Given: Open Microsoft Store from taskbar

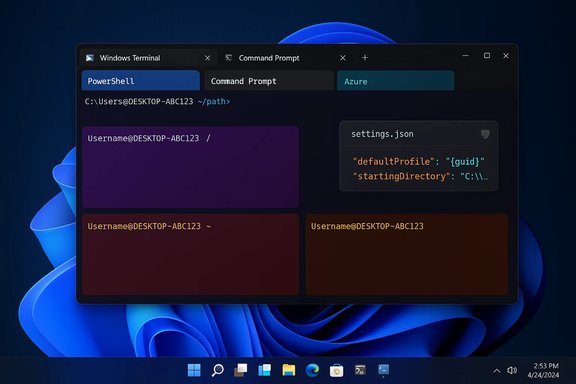Looking at the screenshot, I should (x=336, y=370).
